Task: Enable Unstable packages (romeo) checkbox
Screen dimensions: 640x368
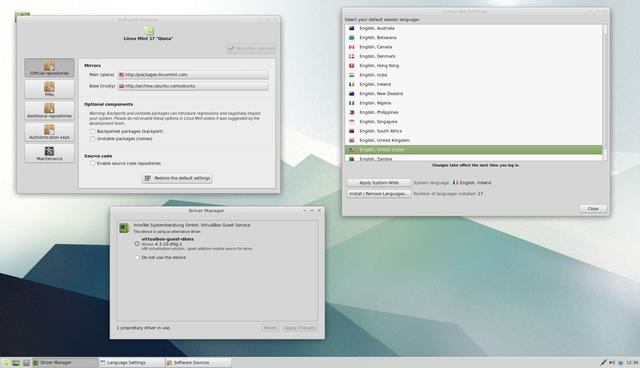Action: [93, 139]
